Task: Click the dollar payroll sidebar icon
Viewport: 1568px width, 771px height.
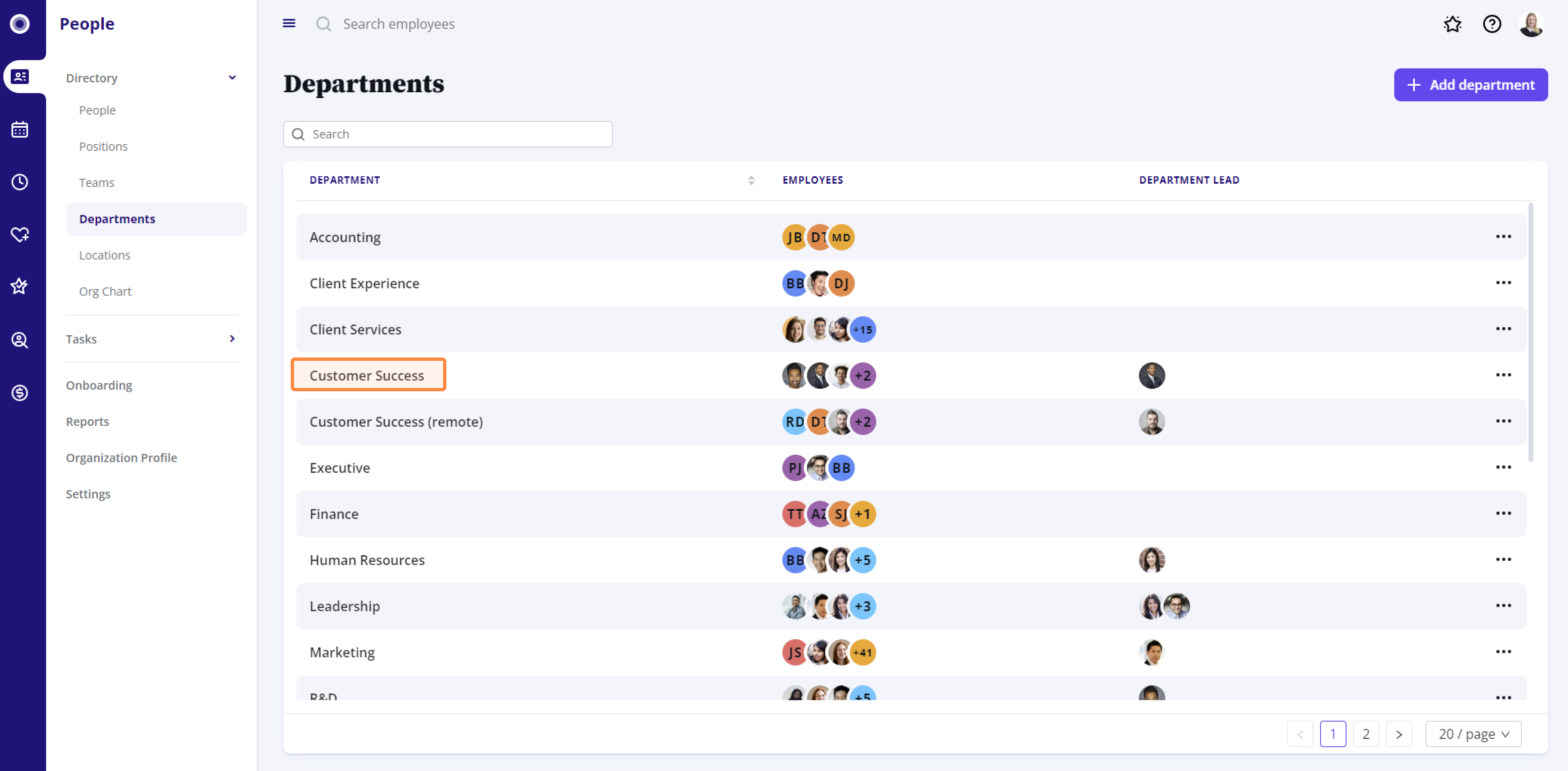Action: tap(19, 392)
